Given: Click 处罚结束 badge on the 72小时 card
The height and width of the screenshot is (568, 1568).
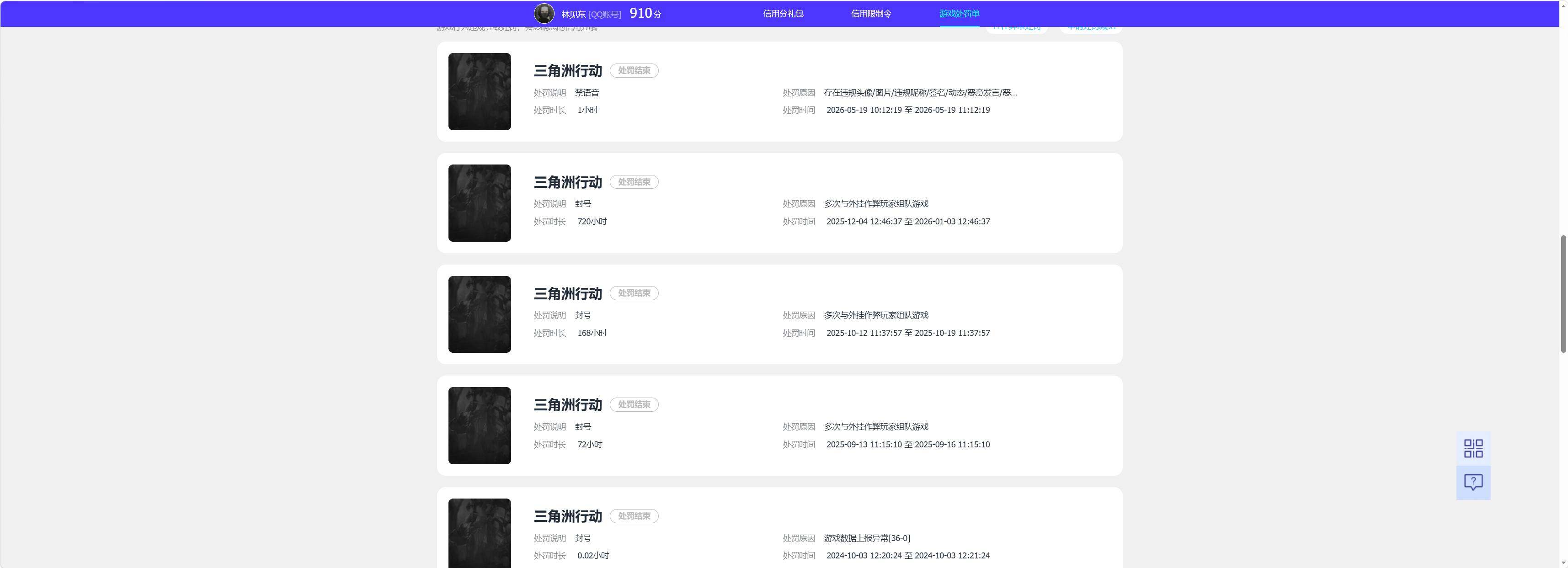Looking at the screenshot, I should click(x=634, y=404).
